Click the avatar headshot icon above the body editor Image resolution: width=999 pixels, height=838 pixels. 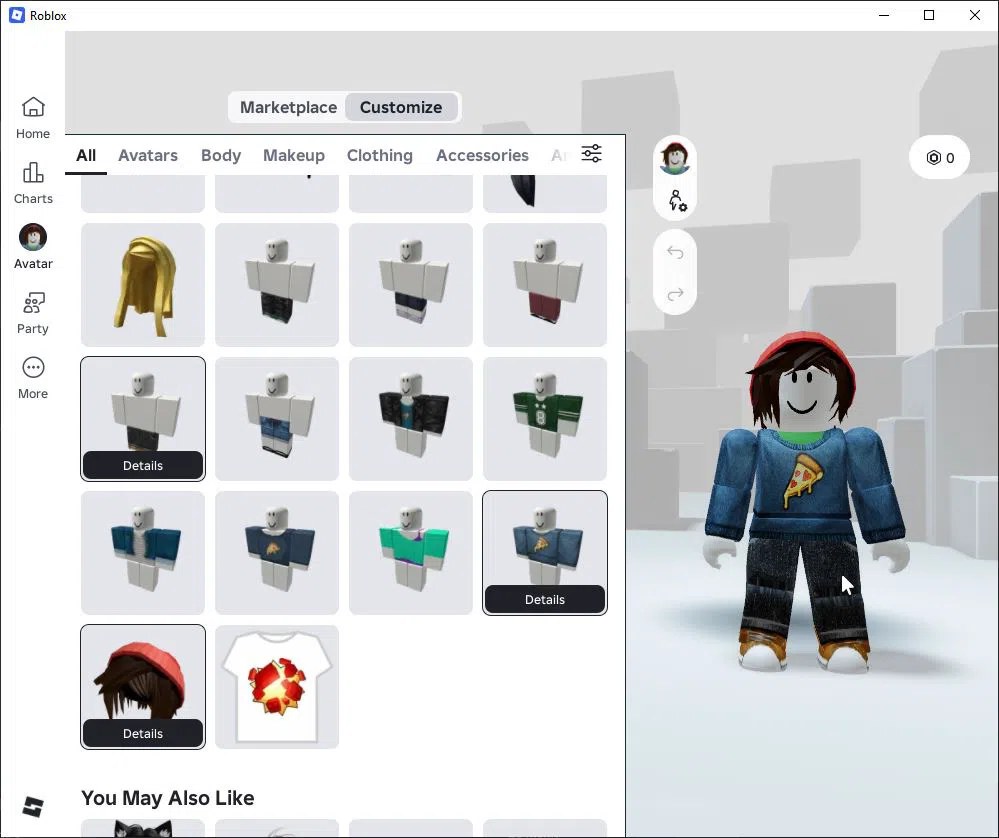pos(675,157)
